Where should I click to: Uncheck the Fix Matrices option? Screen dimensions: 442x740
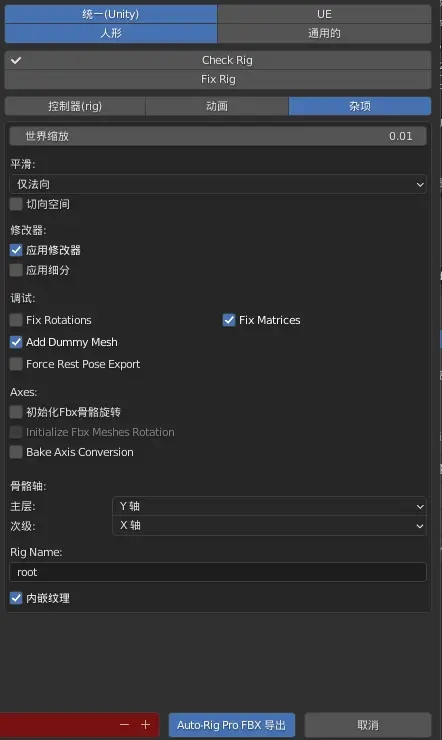(x=229, y=320)
